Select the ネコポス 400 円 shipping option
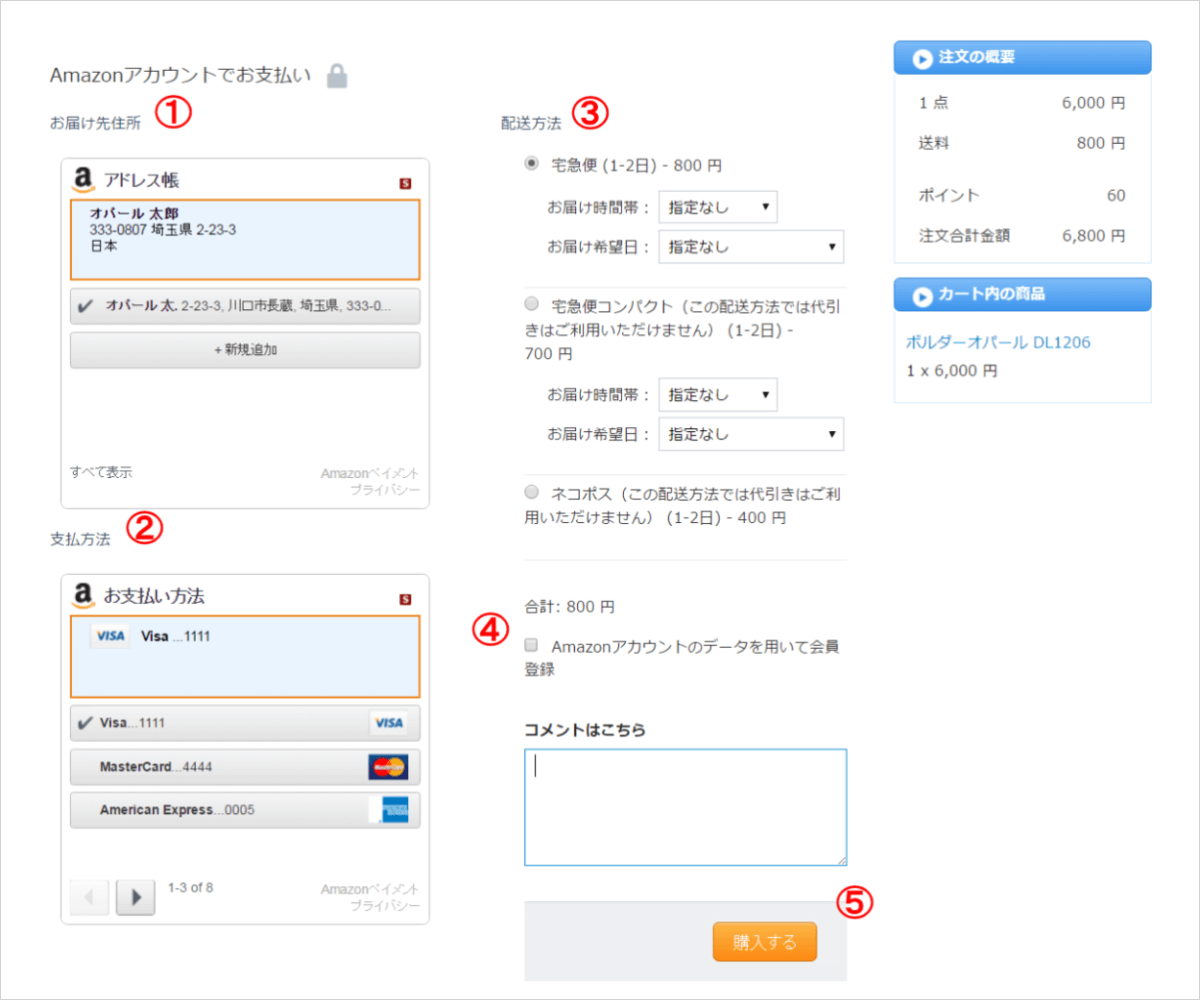This screenshot has width=1200, height=1000. point(532,492)
